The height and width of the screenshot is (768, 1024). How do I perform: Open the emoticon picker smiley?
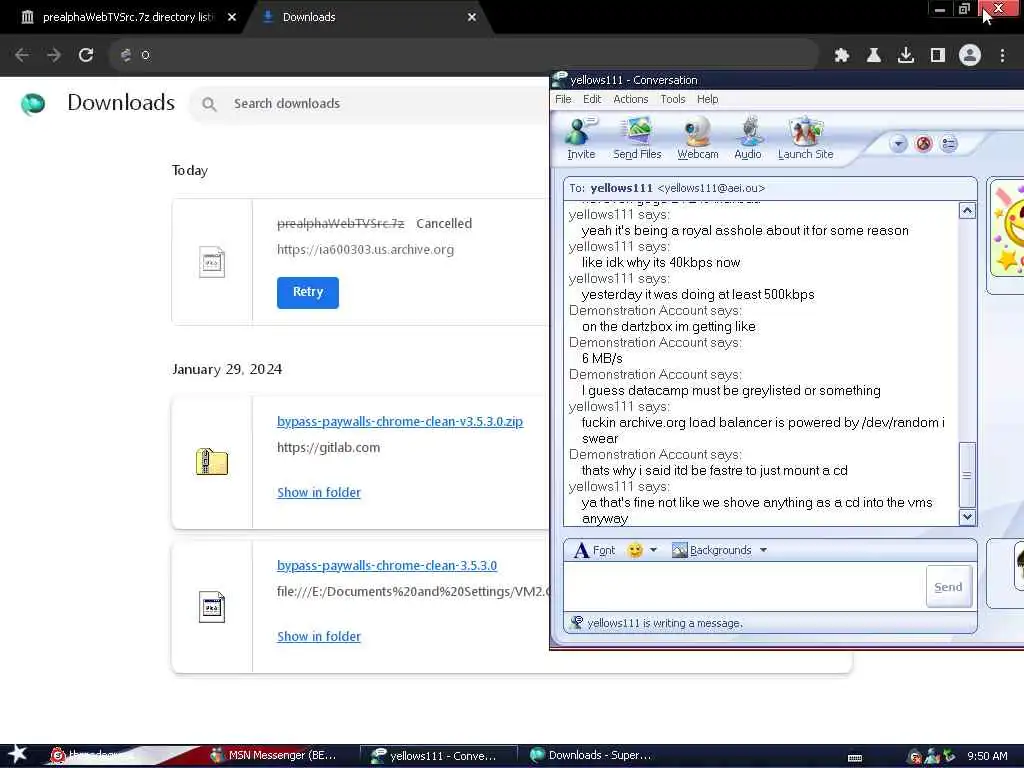tap(635, 550)
